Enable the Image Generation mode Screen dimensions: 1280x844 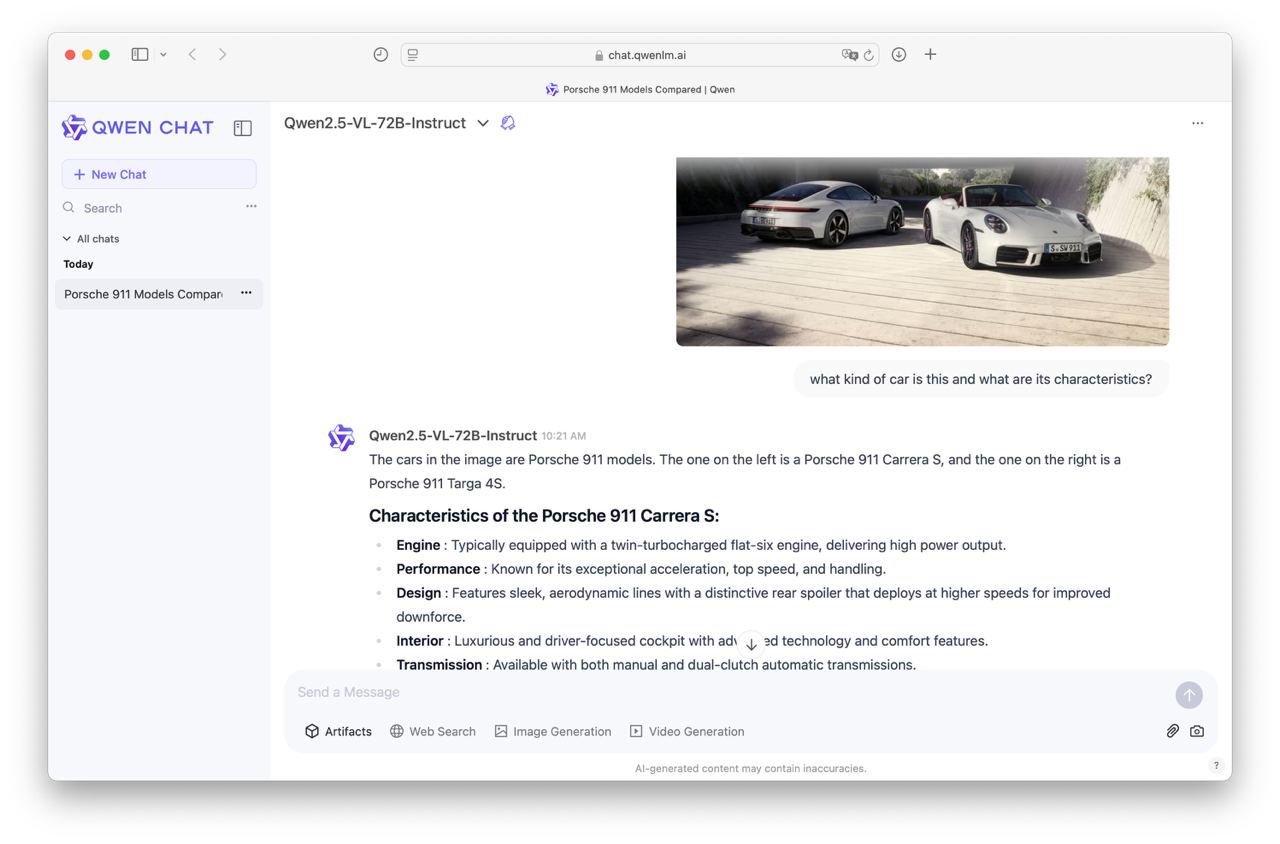(552, 731)
